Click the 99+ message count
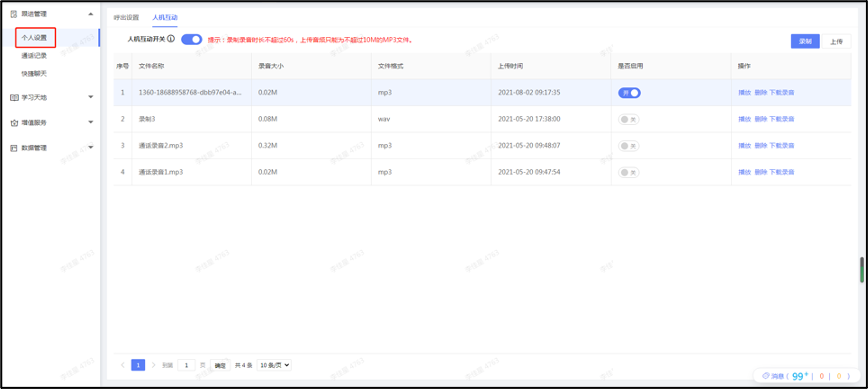This screenshot has height=389, width=868. [800, 376]
